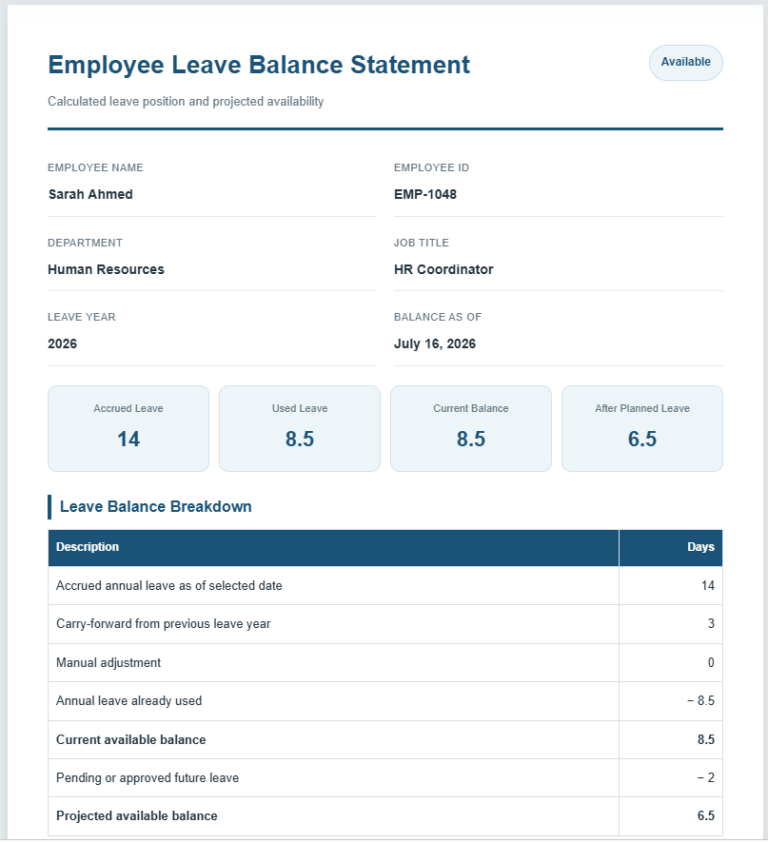Image resolution: width=768 pixels, height=843 pixels.
Task: Select the employee ID EMP-1048
Action: click(x=425, y=194)
